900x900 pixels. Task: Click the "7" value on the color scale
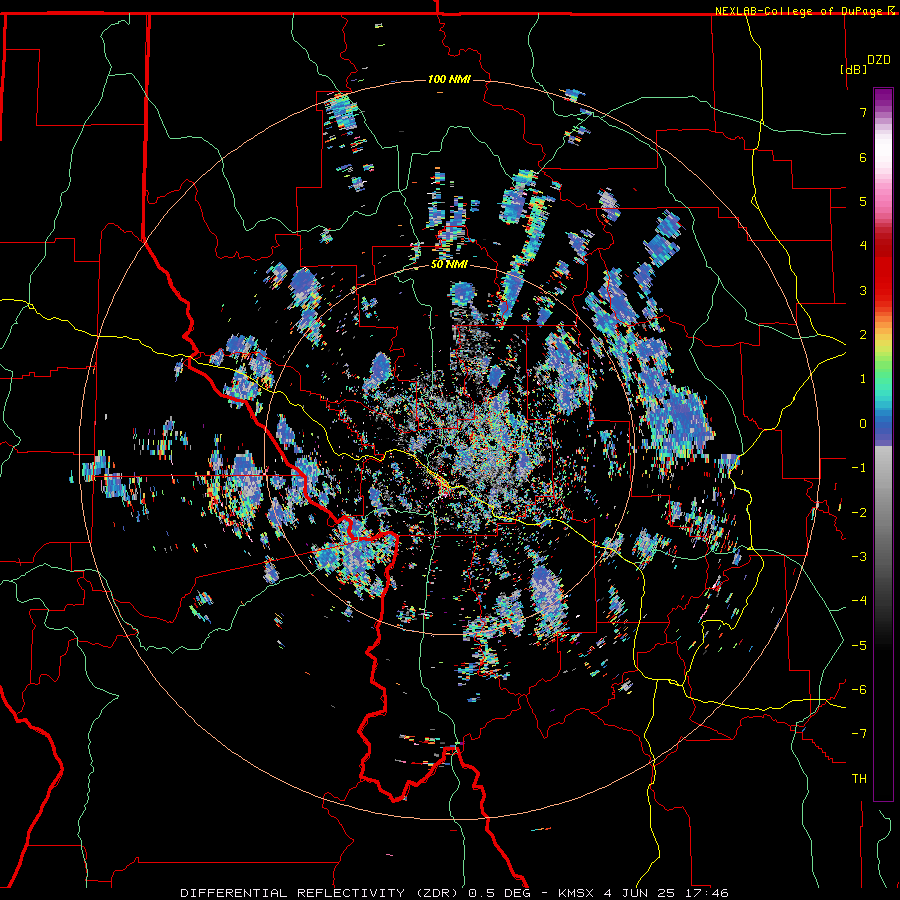863,112
